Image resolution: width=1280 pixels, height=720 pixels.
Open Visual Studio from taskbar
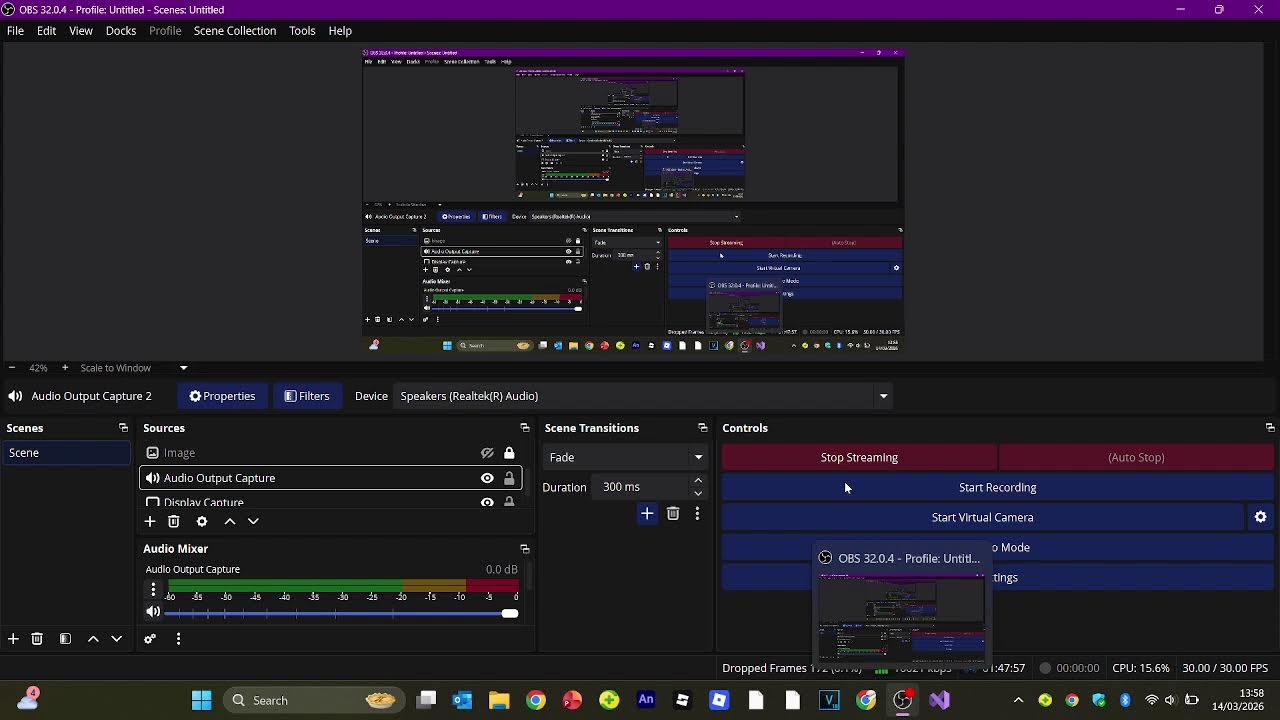coord(939,700)
